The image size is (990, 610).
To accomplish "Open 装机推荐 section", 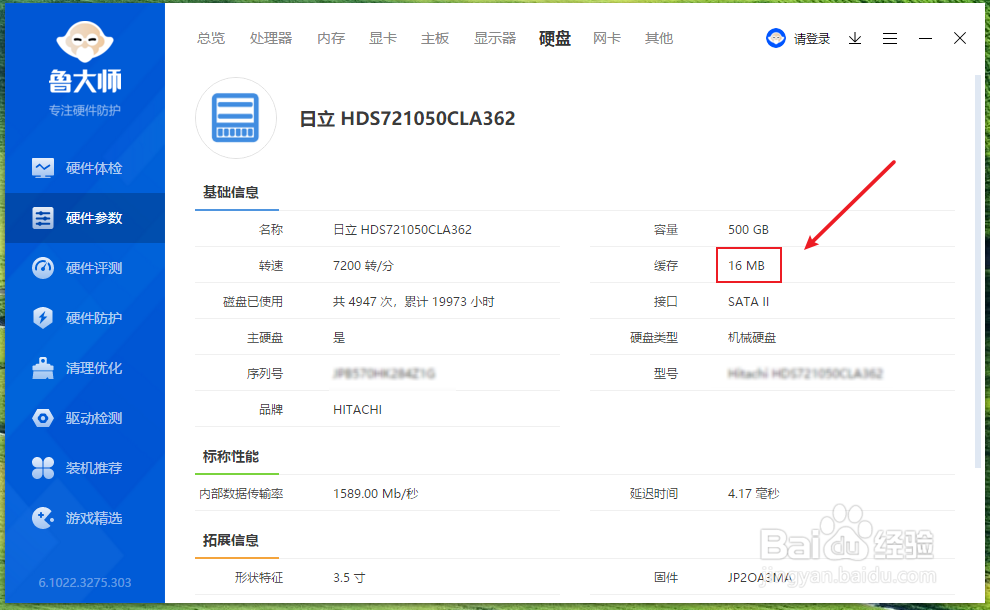I will [x=85, y=468].
